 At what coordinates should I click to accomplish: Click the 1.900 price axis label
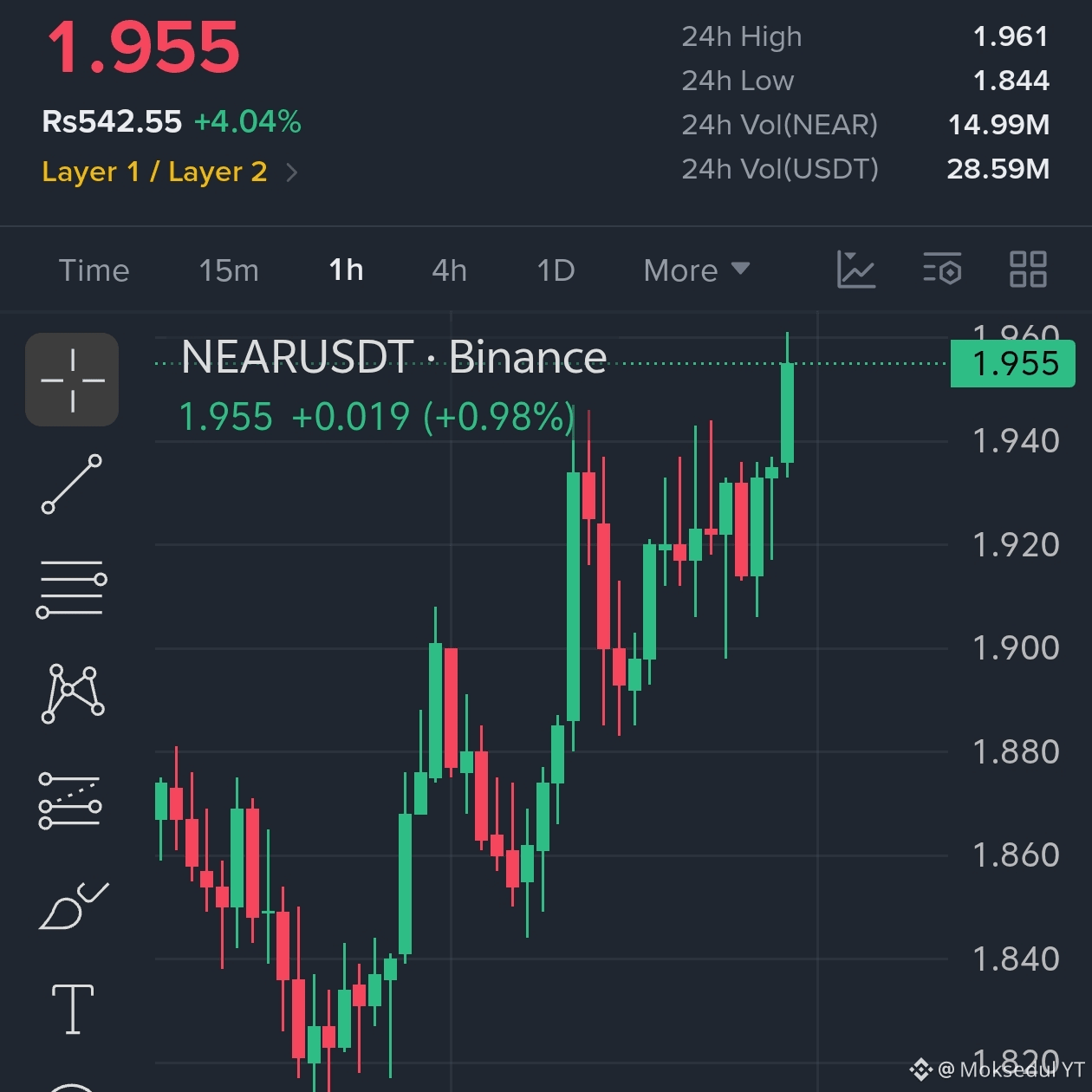[1016, 648]
